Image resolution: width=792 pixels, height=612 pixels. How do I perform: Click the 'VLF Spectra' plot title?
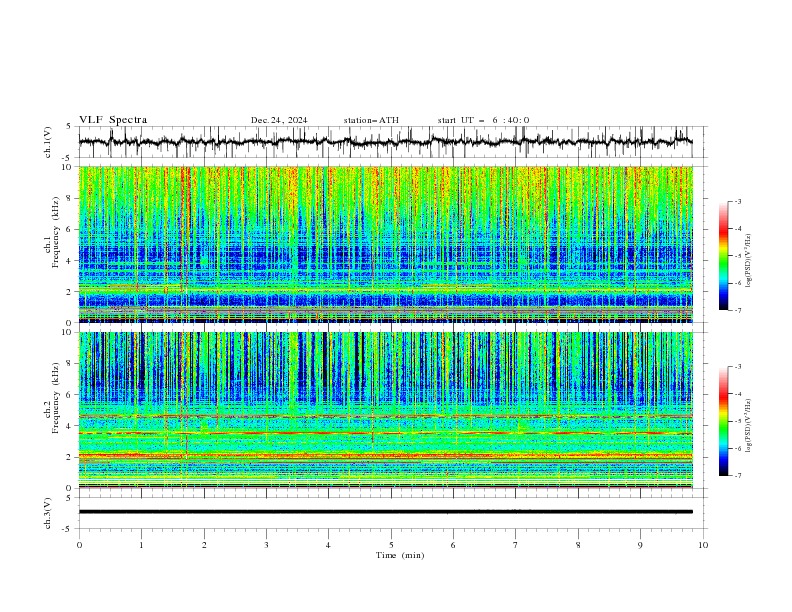point(113,120)
